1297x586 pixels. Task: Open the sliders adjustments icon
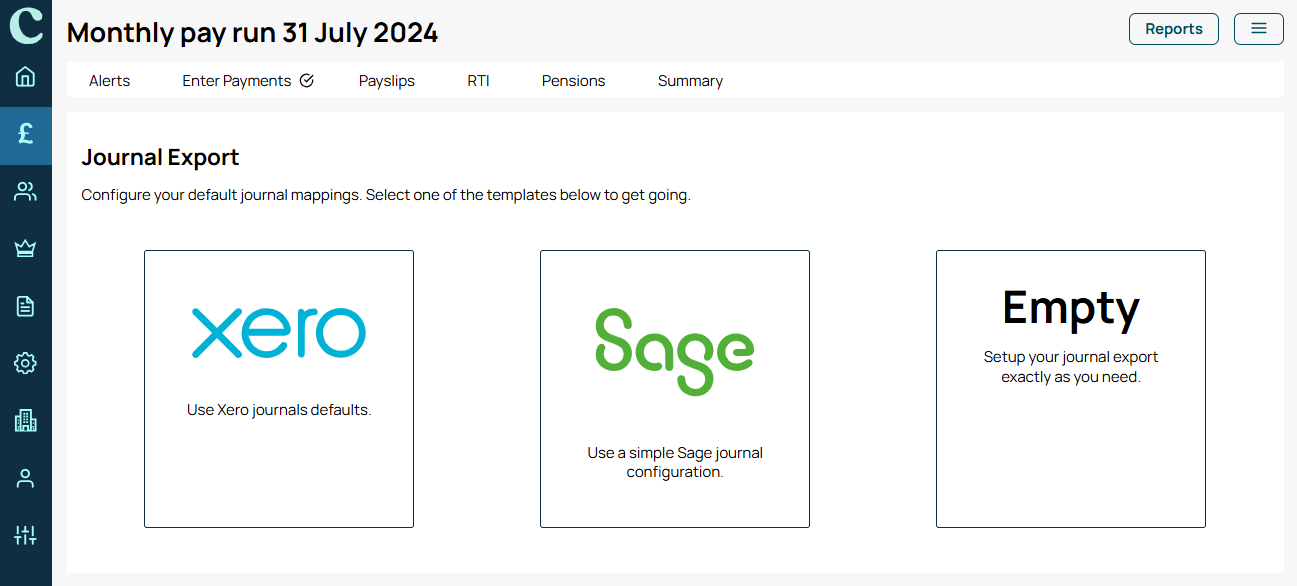(26, 535)
